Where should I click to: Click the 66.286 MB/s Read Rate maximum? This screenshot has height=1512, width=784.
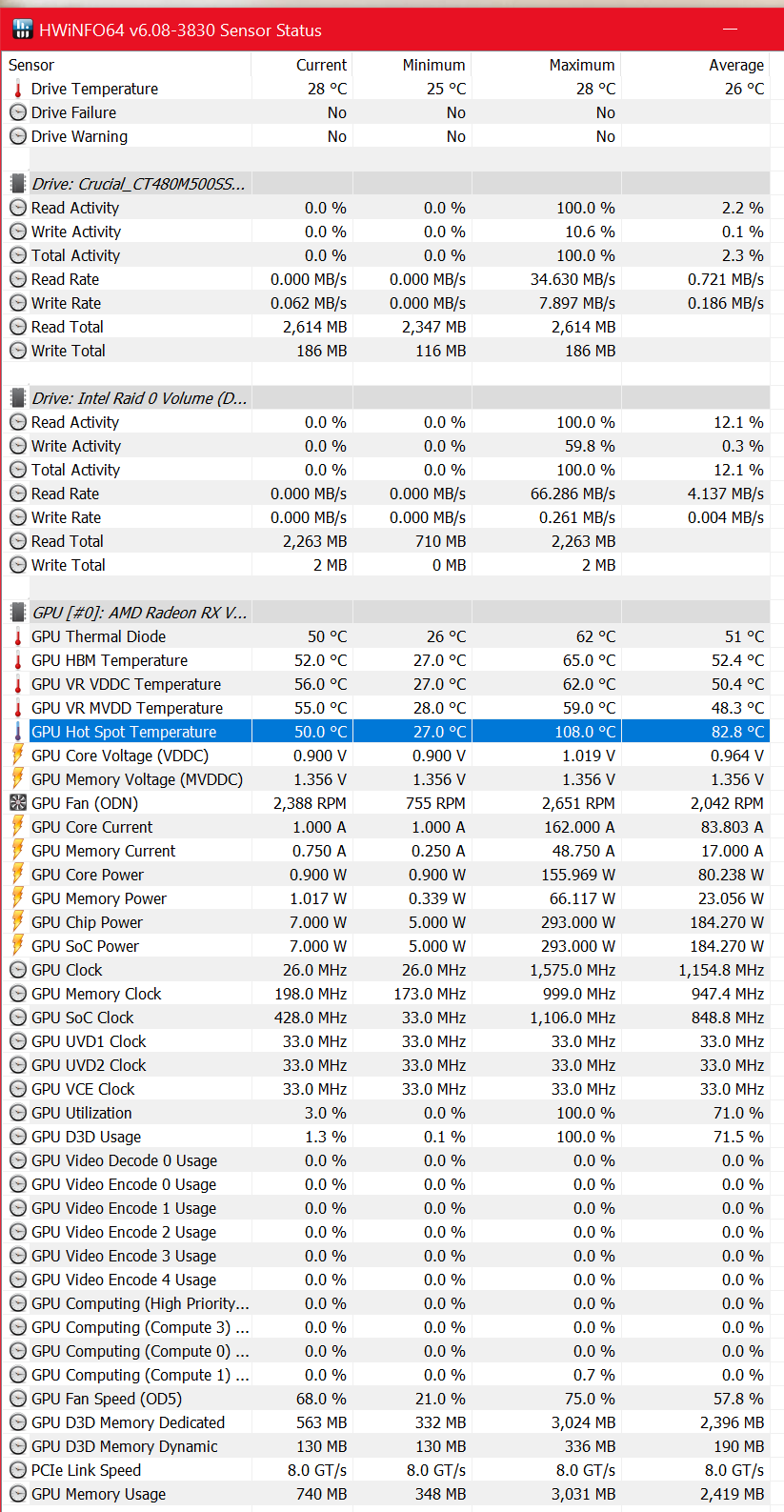pyautogui.click(x=573, y=494)
